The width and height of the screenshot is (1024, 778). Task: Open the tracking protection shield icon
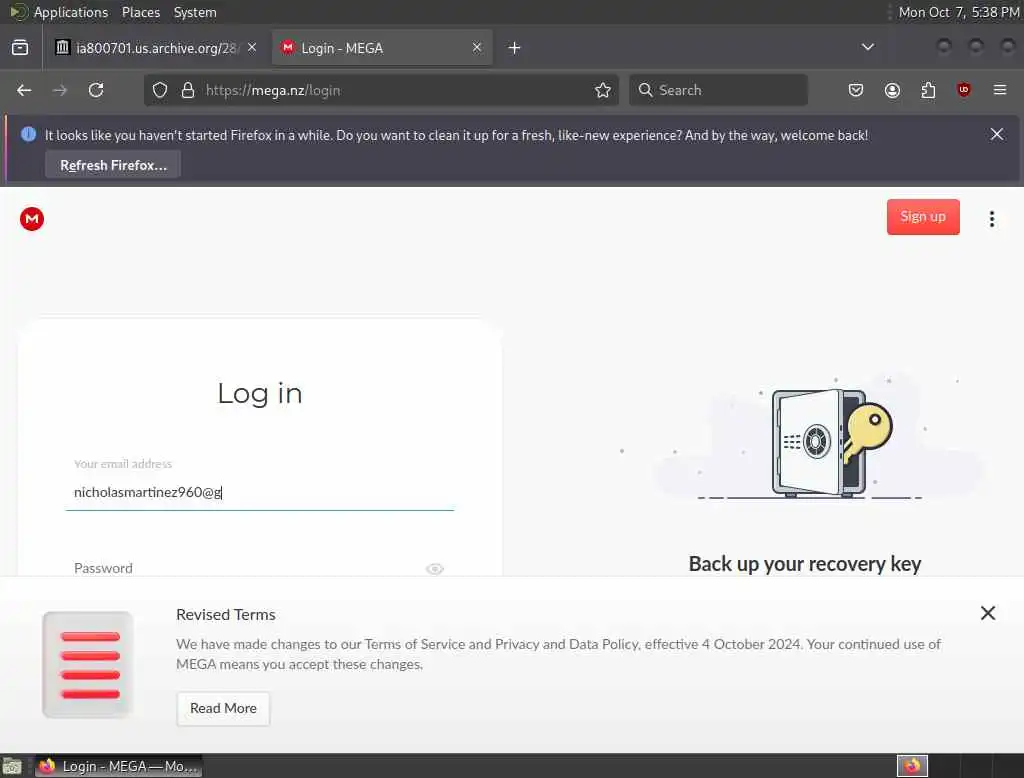click(160, 90)
